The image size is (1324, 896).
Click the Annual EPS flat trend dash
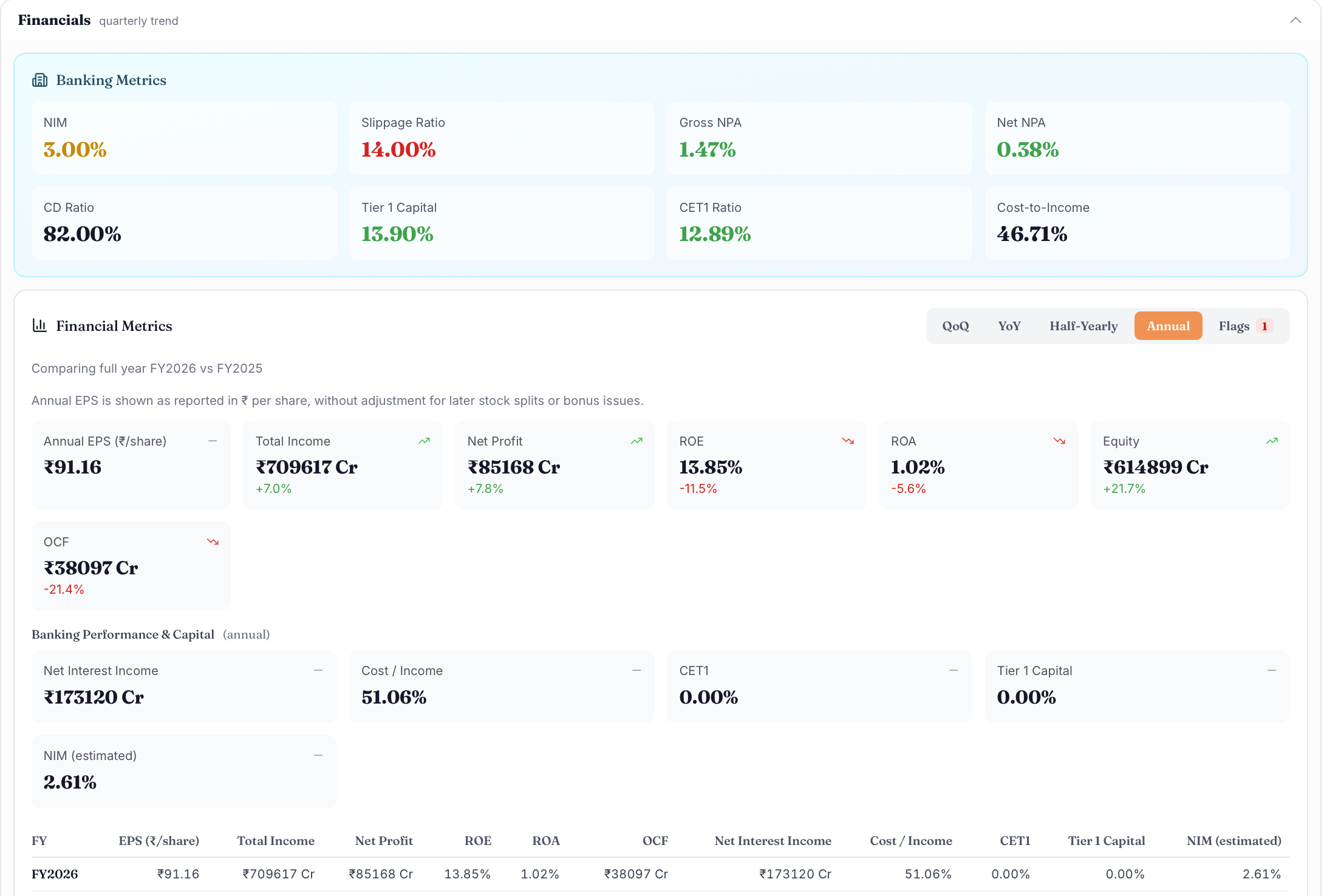point(213,441)
